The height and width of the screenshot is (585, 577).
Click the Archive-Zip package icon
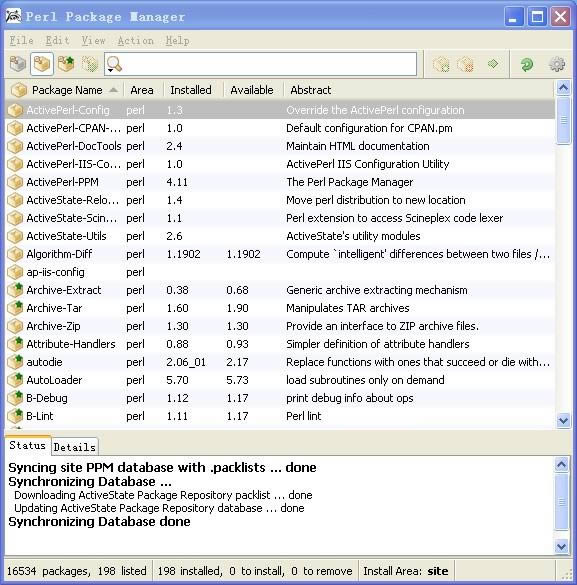click(15, 326)
